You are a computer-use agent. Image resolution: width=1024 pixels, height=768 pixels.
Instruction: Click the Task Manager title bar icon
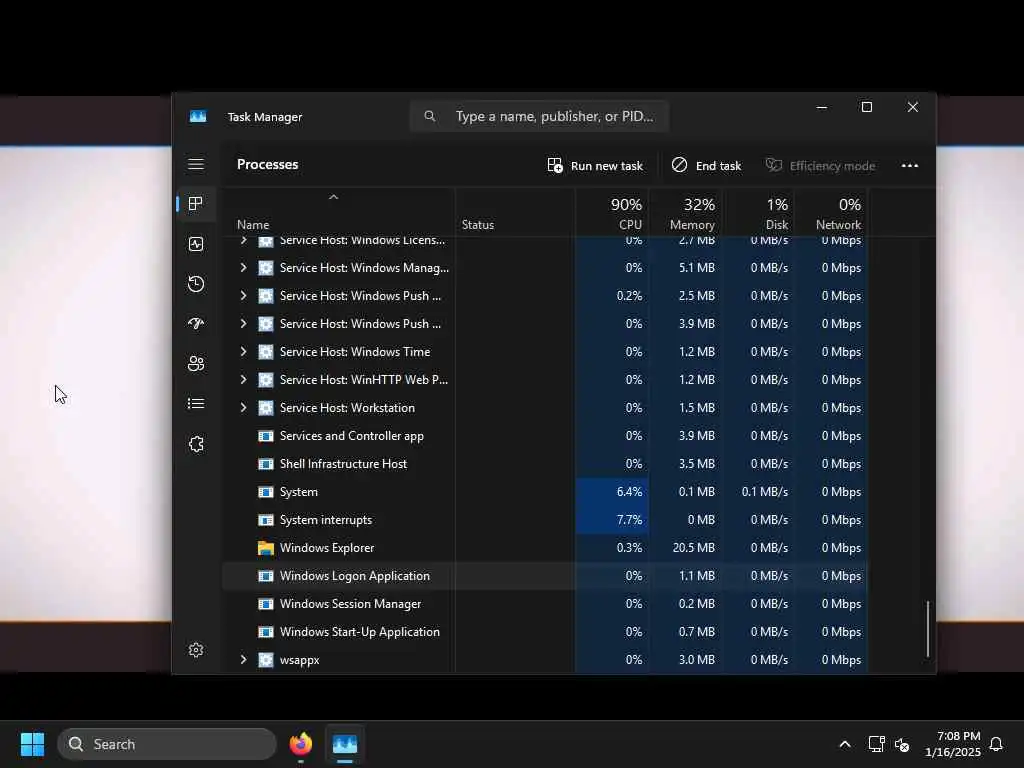pyautogui.click(x=198, y=116)
